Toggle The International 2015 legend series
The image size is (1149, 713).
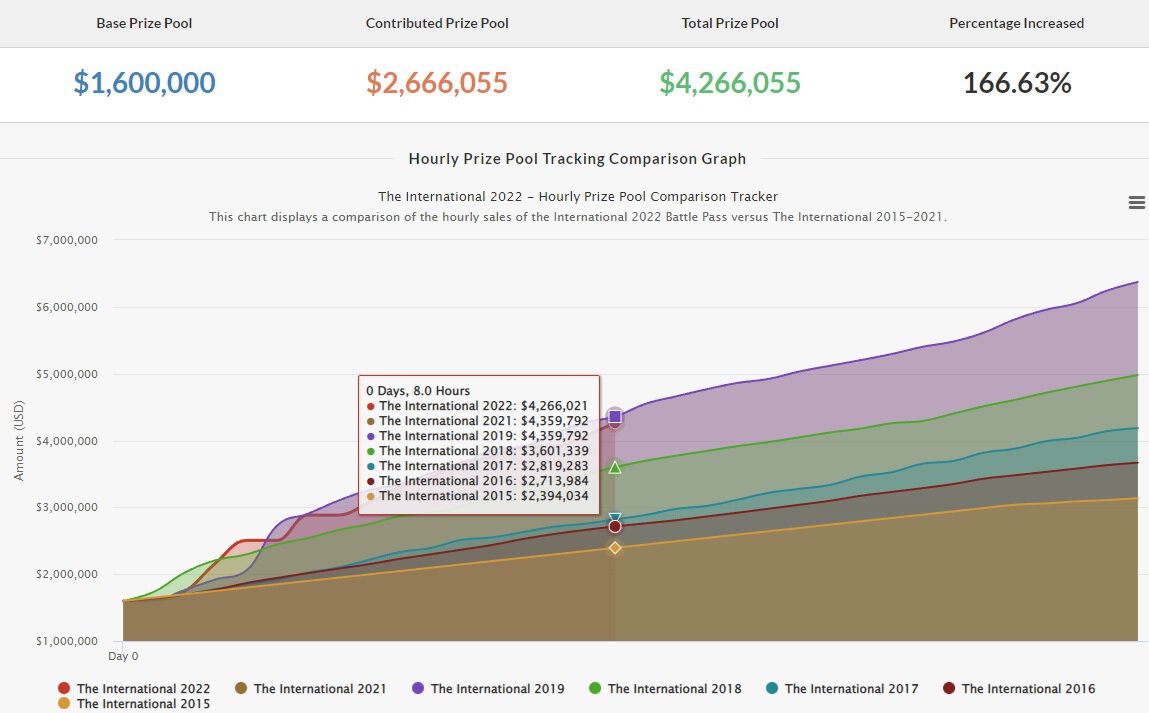(x=134, y=703)
